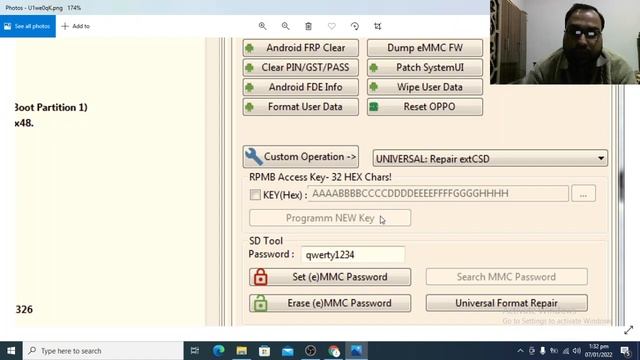Open Mail app from taskbar
This screenshot has width=640, height=360.
(288, 351)
